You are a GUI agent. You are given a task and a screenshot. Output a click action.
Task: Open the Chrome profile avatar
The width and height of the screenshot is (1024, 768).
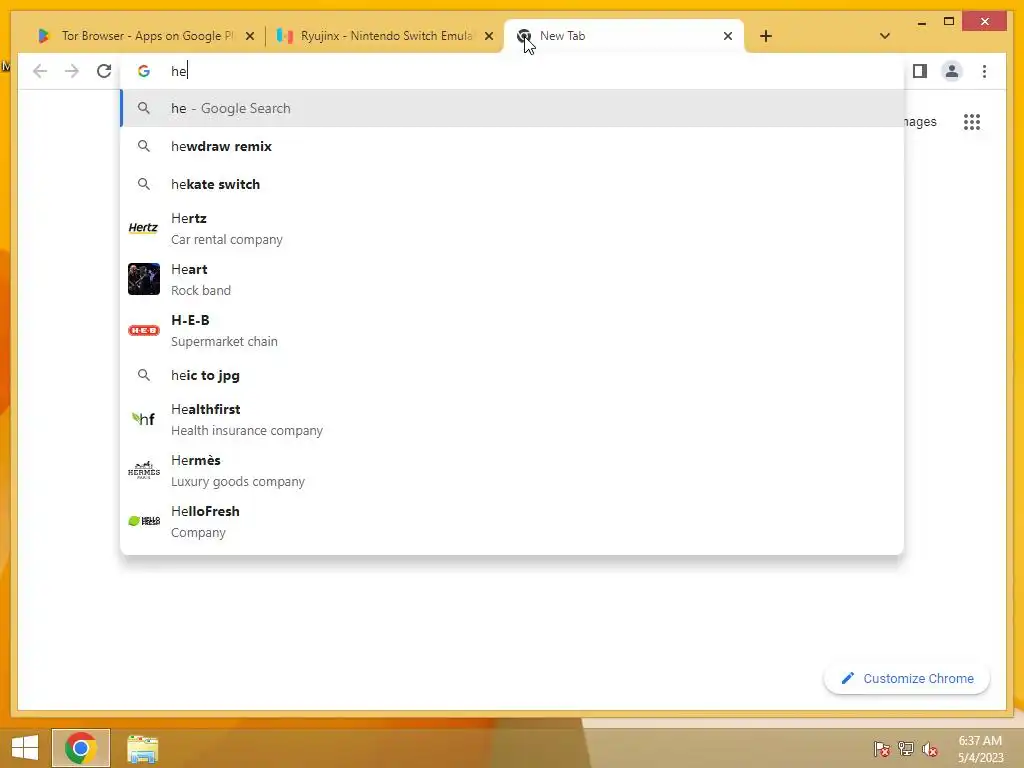952,71
